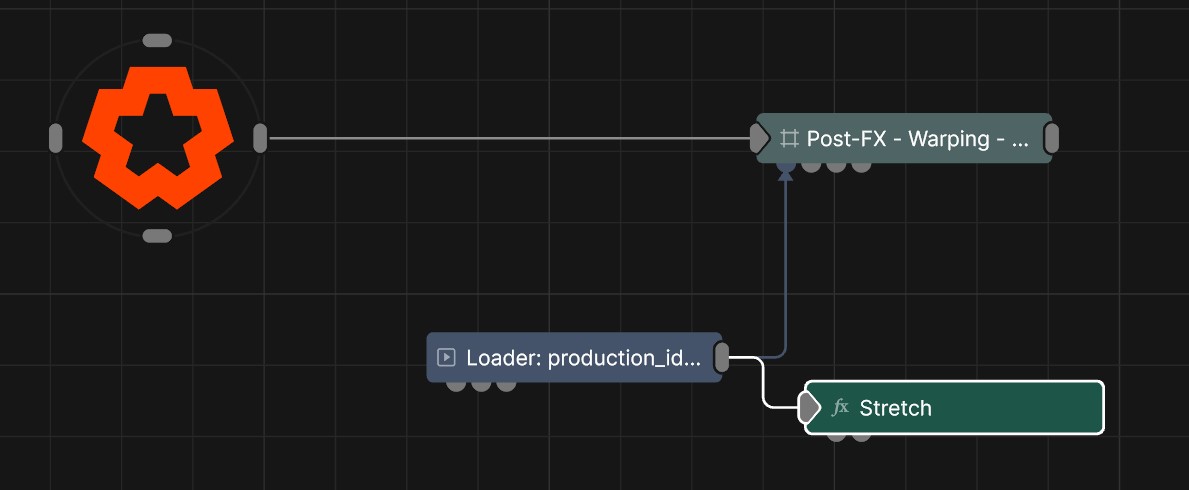Click the left bottom port of Stretch node
Image resolution: width=1189 pixels, height=490 pixels.
coord(837,436)
